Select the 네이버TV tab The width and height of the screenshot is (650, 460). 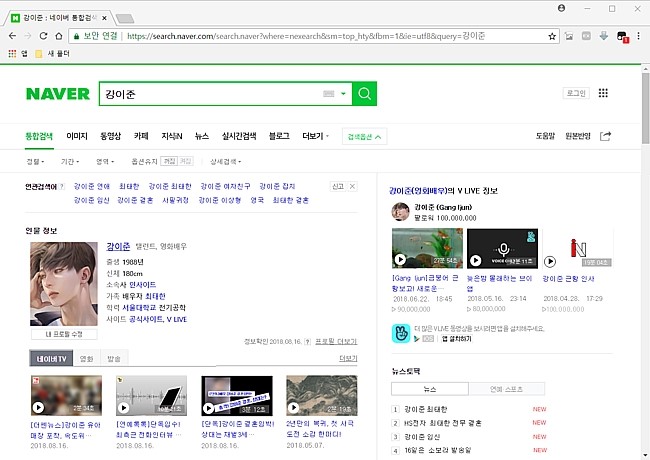pyautogui.click(x=51, y=358)
